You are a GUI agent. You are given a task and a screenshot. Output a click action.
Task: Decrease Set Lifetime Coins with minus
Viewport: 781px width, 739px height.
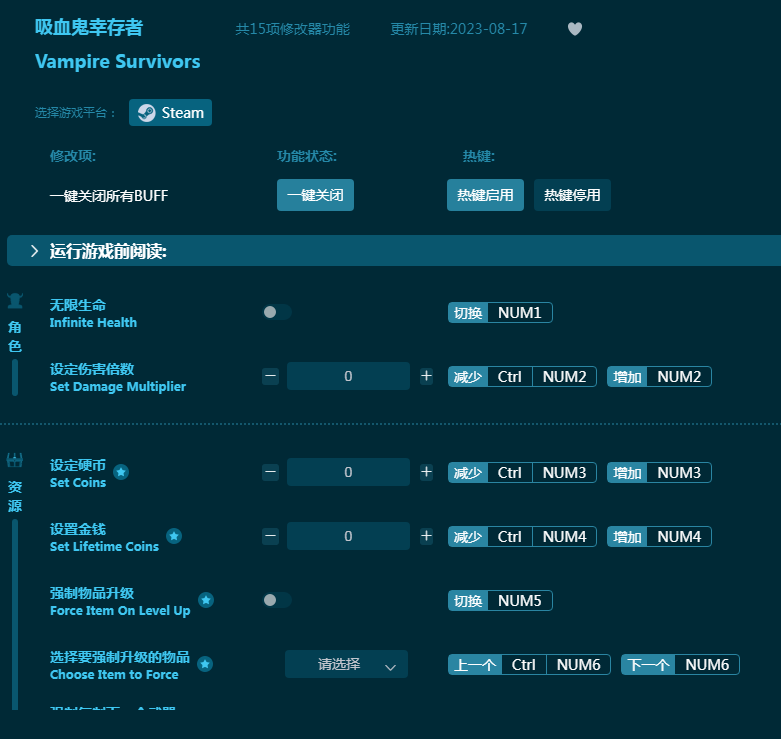pyautogui.click(x=270, y=536)
